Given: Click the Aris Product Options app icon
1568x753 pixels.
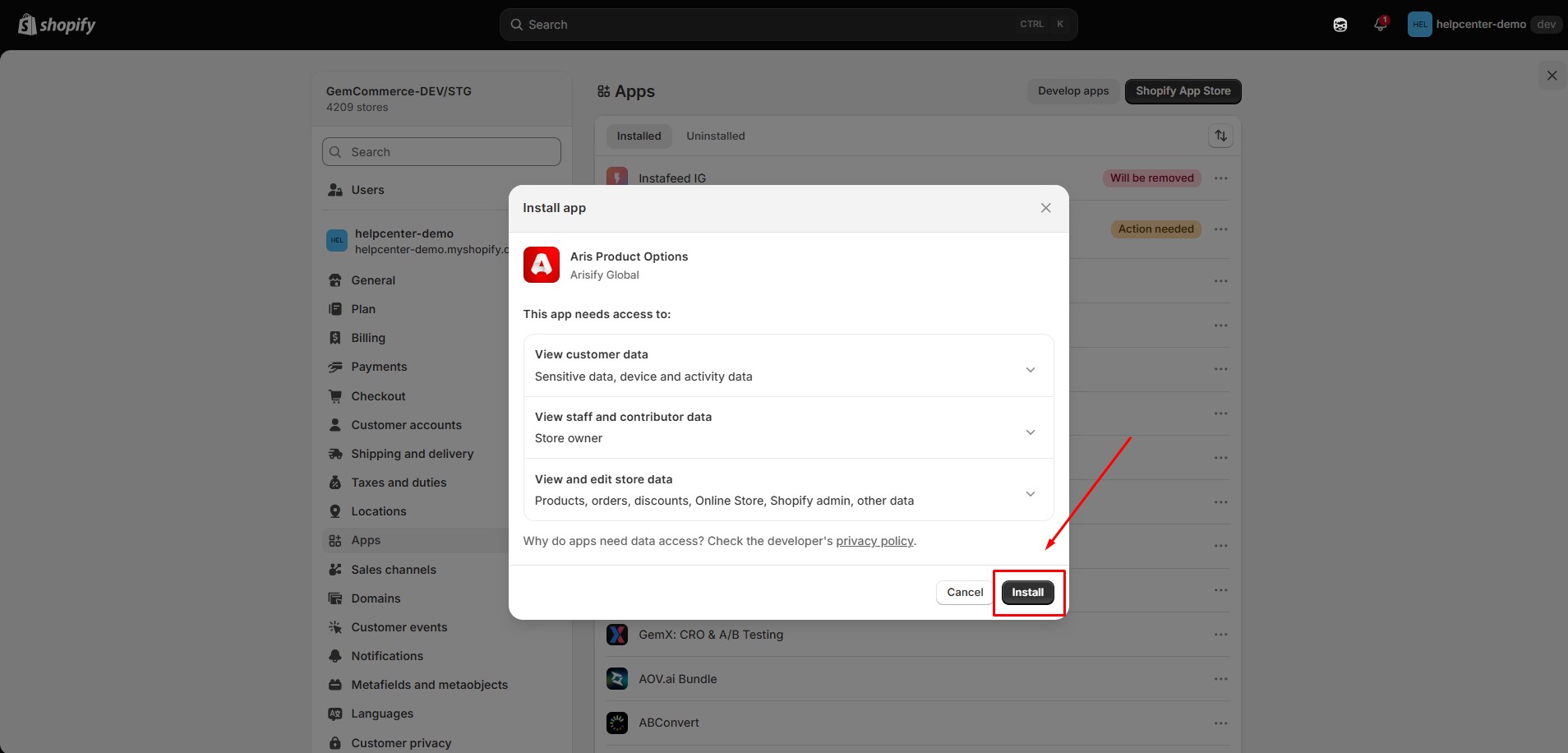Looking at the screenshot, I should coord(542,265).
